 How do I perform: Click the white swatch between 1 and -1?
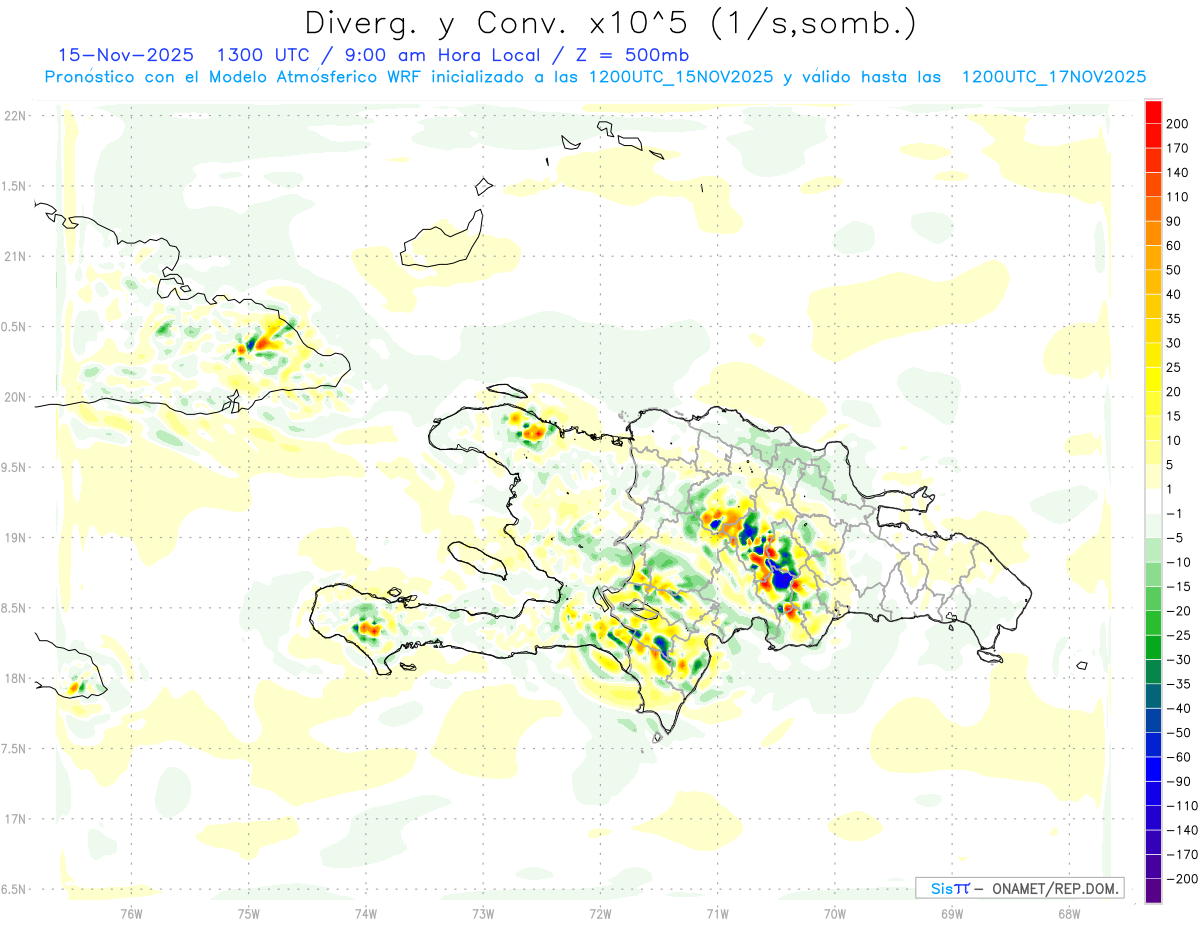point(1153,501)
